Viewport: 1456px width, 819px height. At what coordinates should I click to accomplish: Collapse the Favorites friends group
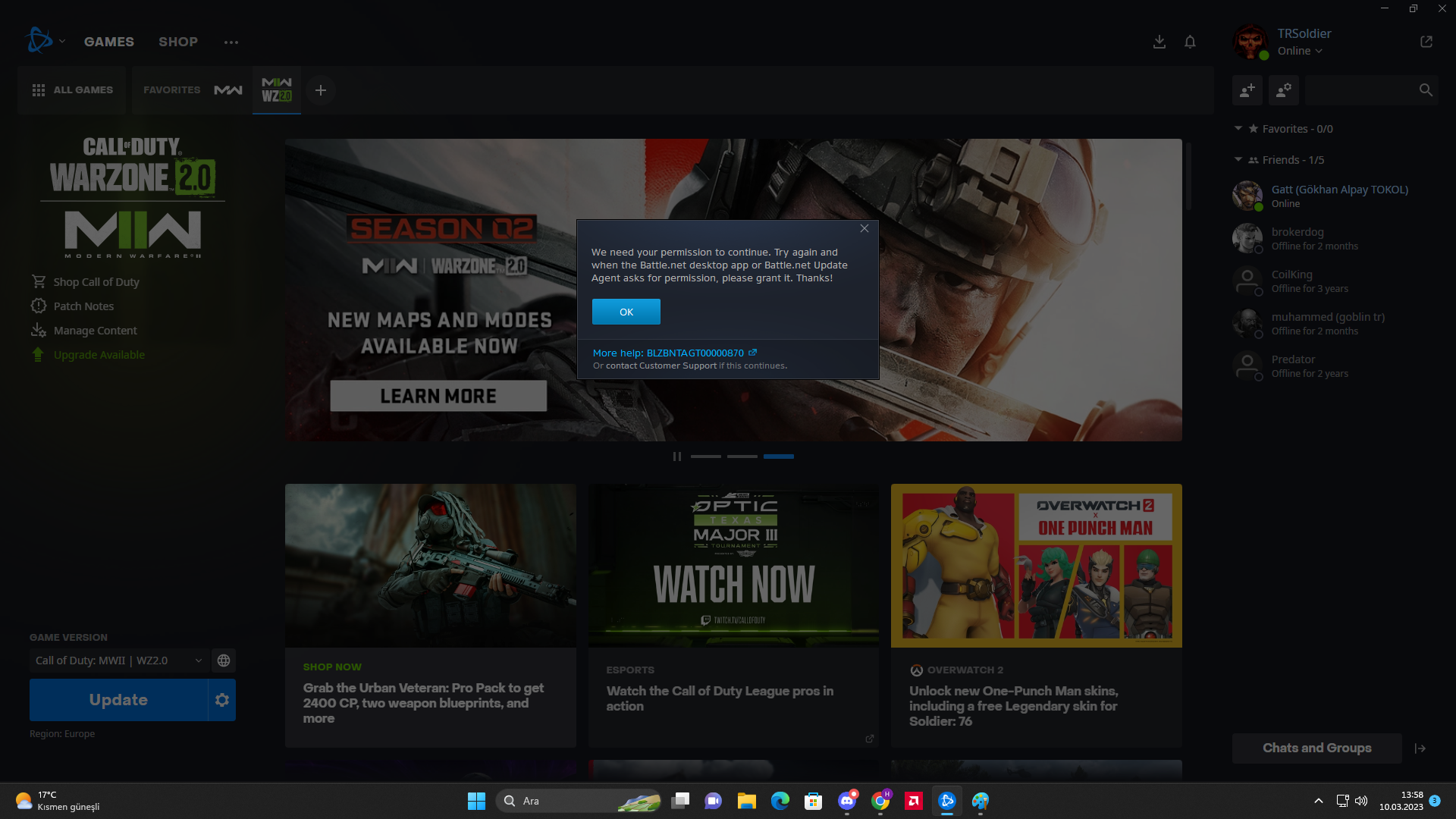(x=1238, y=129)
